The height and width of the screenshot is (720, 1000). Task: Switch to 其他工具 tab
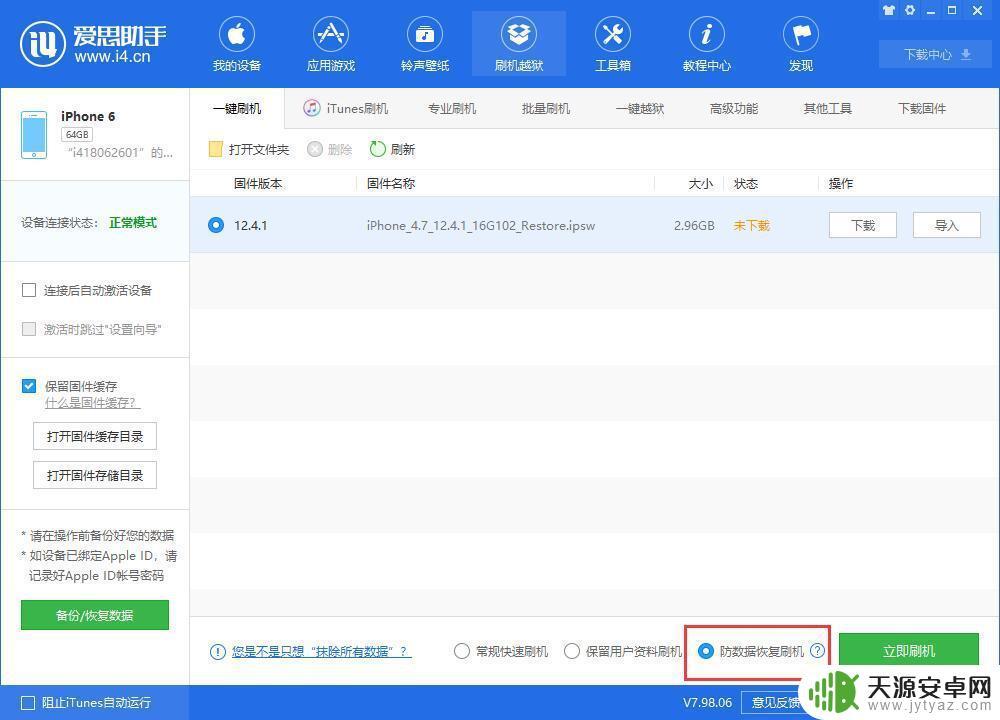827,108
